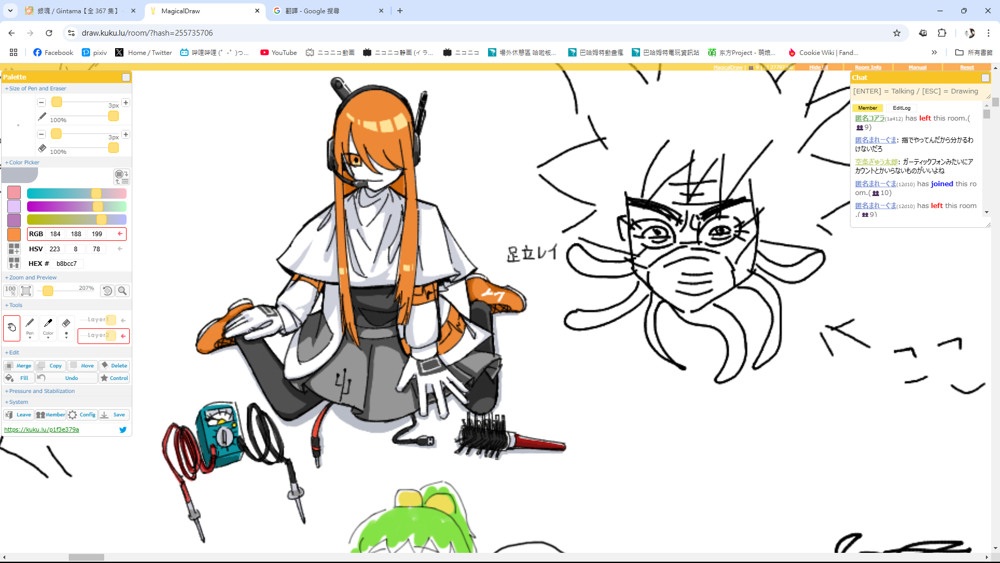Select the hand/pan tool in Tools
This screenshot has height=563, width=1000.
click(x=12, y=328)
